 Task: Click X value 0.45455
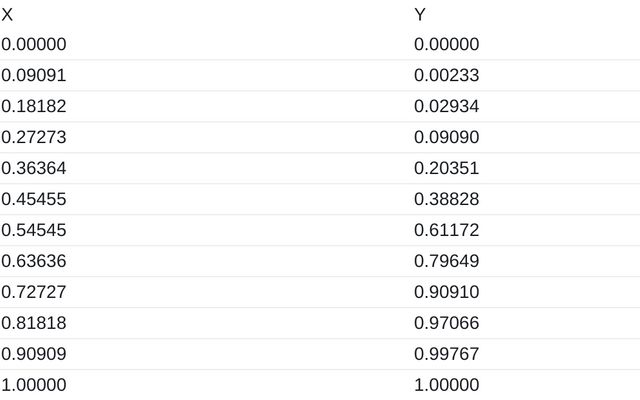34,200
